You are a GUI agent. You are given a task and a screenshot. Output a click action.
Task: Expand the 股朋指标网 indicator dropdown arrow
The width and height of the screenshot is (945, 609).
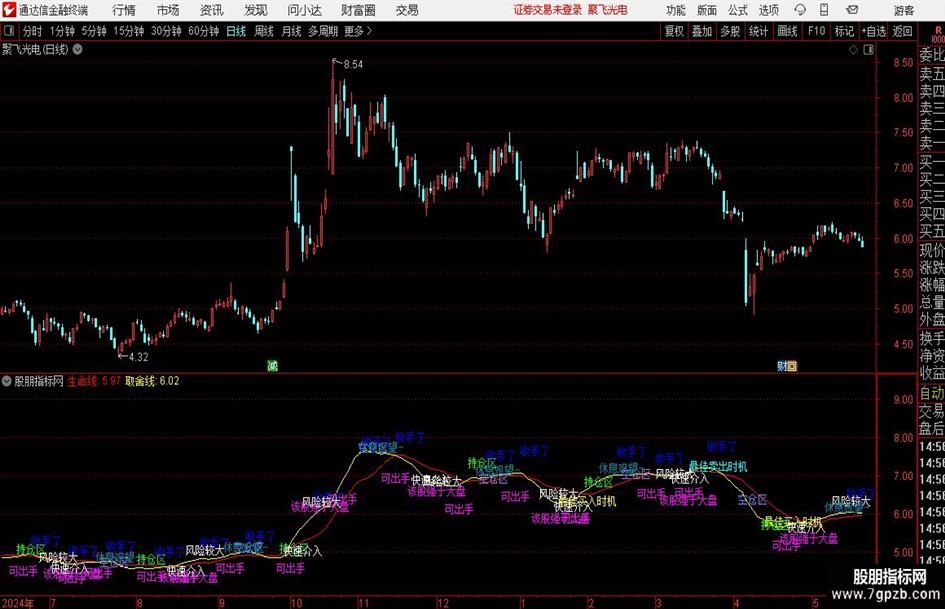[x=7, y=381]
